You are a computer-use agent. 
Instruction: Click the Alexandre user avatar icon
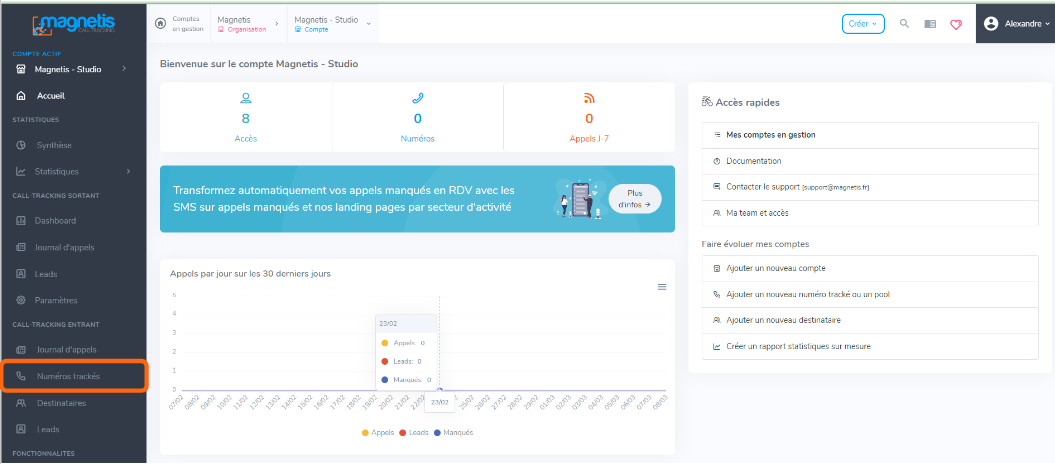click(990, 24)
